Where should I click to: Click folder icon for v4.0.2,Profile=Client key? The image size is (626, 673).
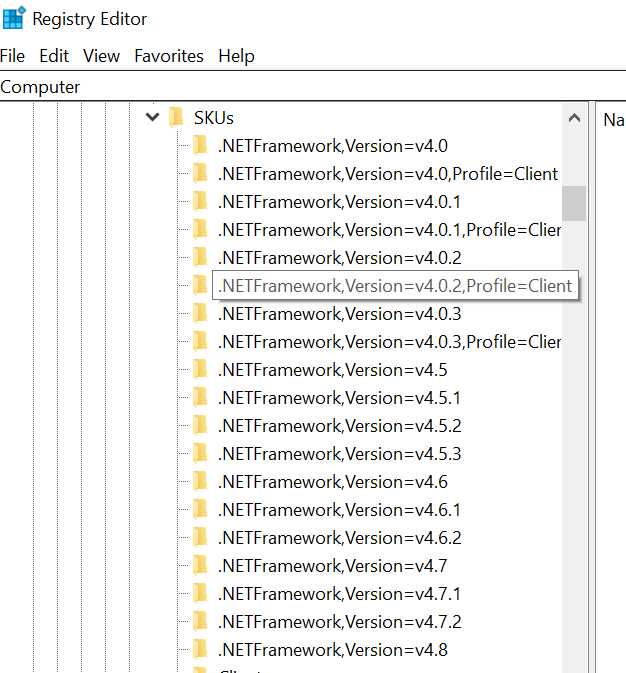coord(201,285)
